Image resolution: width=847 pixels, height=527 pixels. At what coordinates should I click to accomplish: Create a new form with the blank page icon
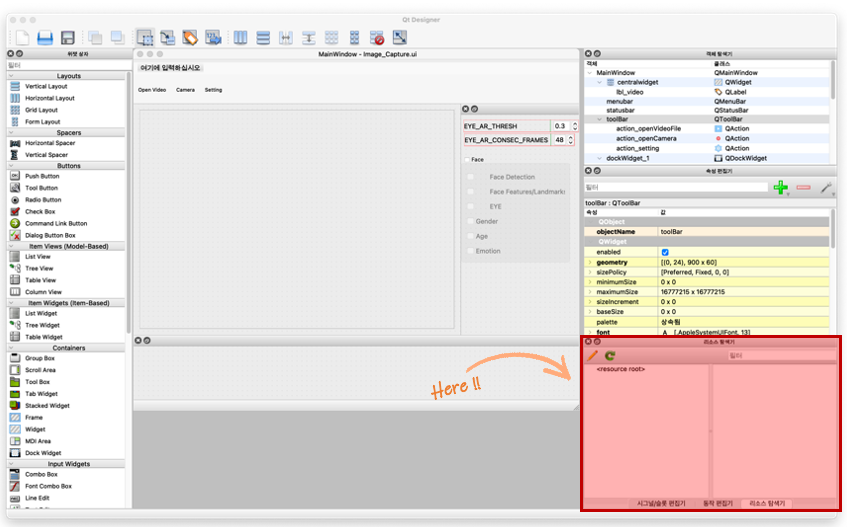tap(22, 37)
